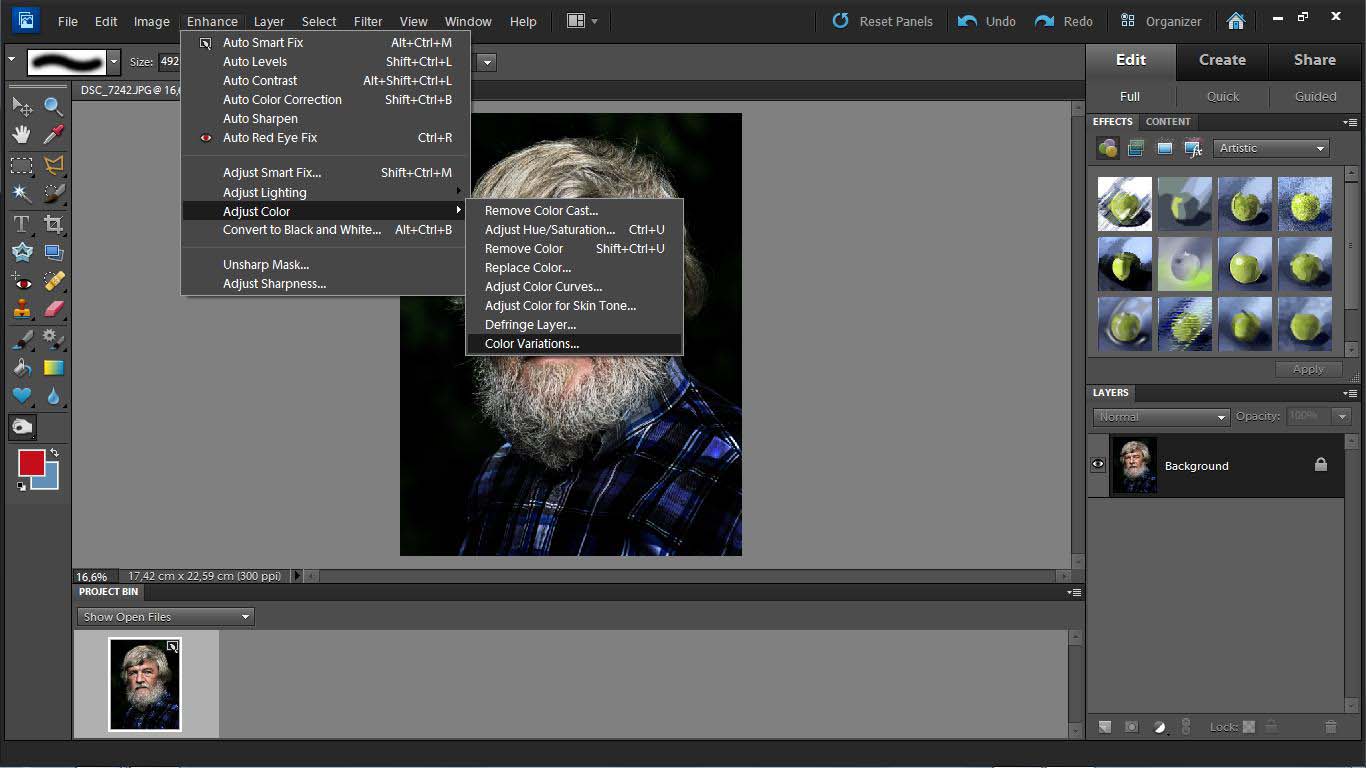
Task: Select the Horizontal Type tool
Action: tap(22, 224)
